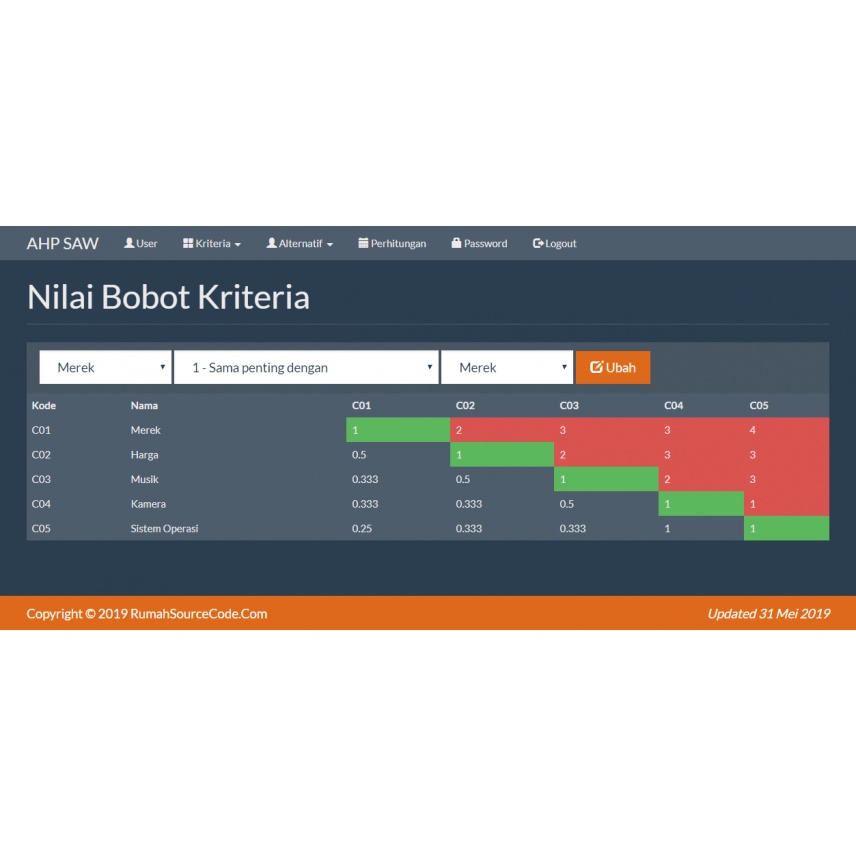
Task: Click the Kode column header
Action: coord(44,406)
